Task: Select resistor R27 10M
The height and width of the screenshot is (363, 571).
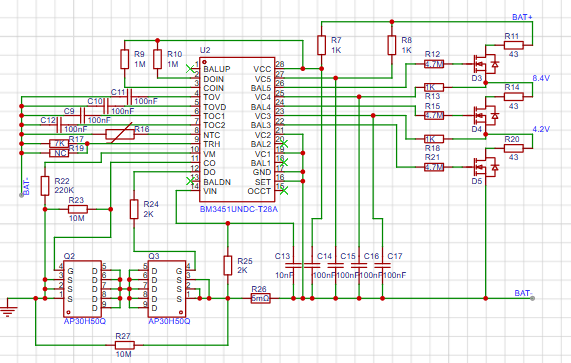Action: point(125,345)
